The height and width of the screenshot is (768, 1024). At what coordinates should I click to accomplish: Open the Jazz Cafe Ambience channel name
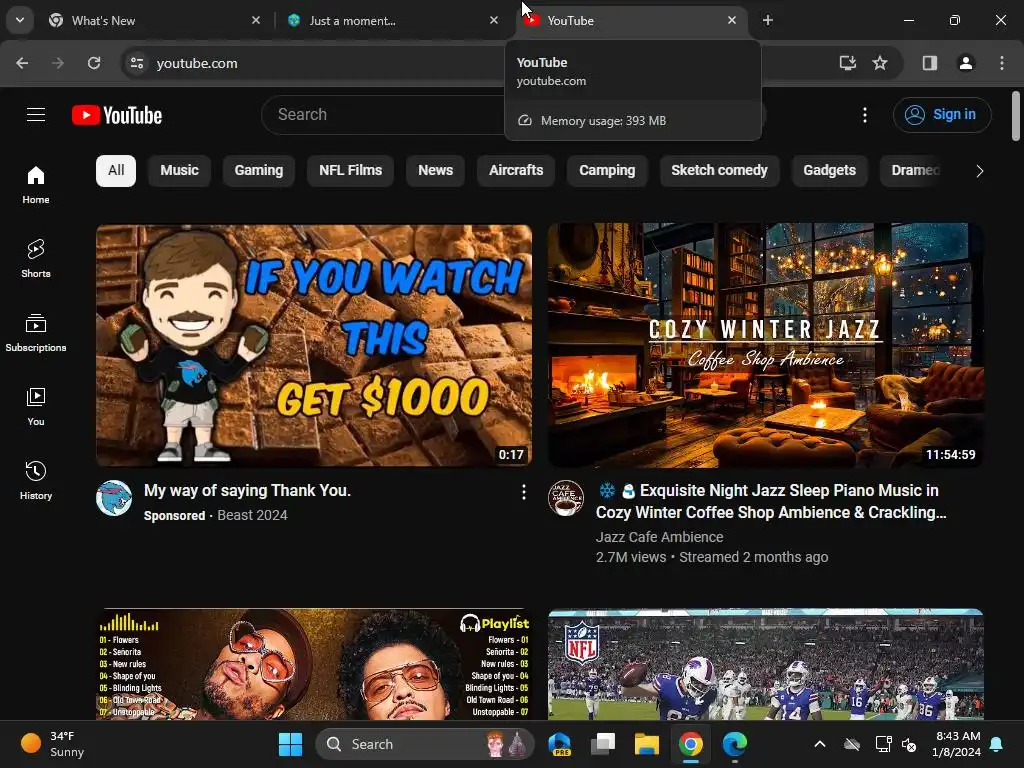[x=660, y=537]
